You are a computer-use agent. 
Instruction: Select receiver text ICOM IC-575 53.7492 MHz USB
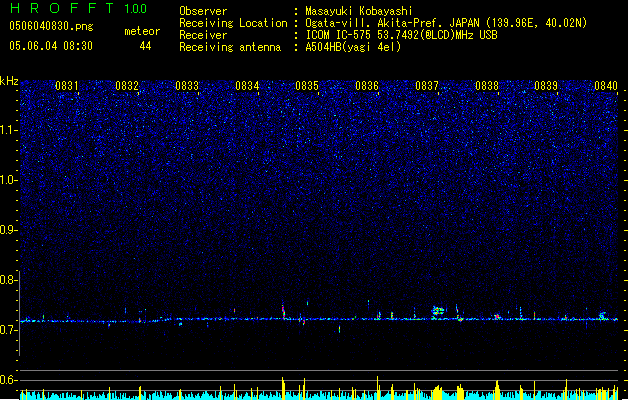pos(401,35)
